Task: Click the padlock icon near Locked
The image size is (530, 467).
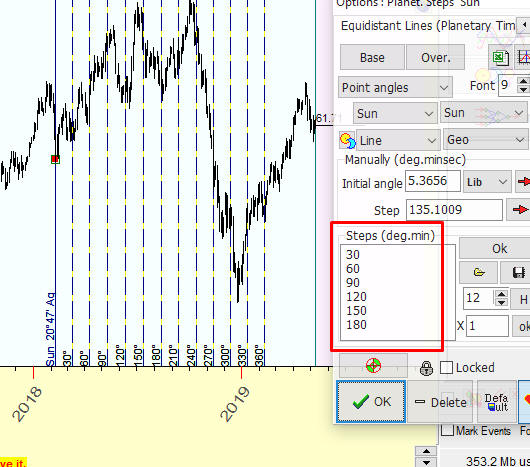Action: (426, 368)
